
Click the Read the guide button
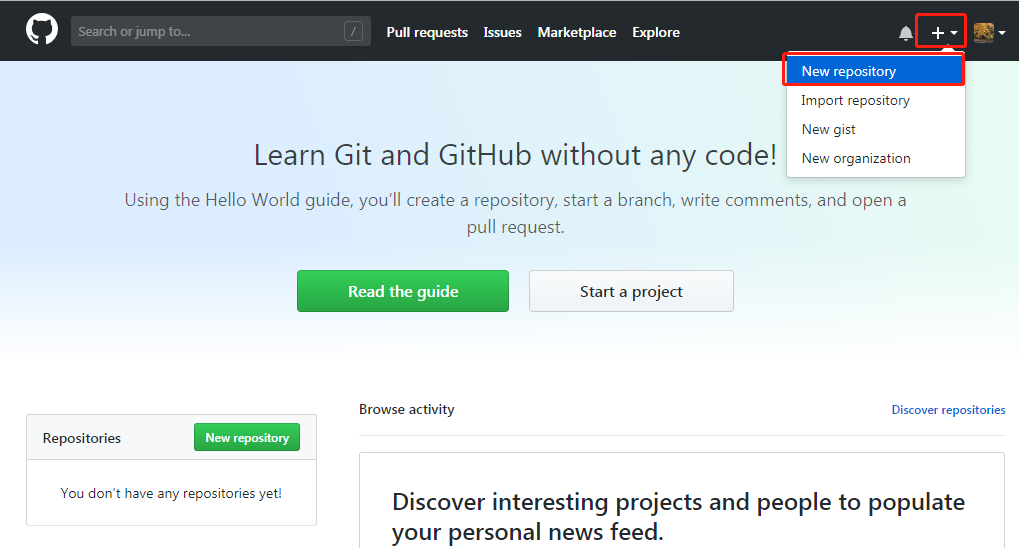(x=403, y=291)
